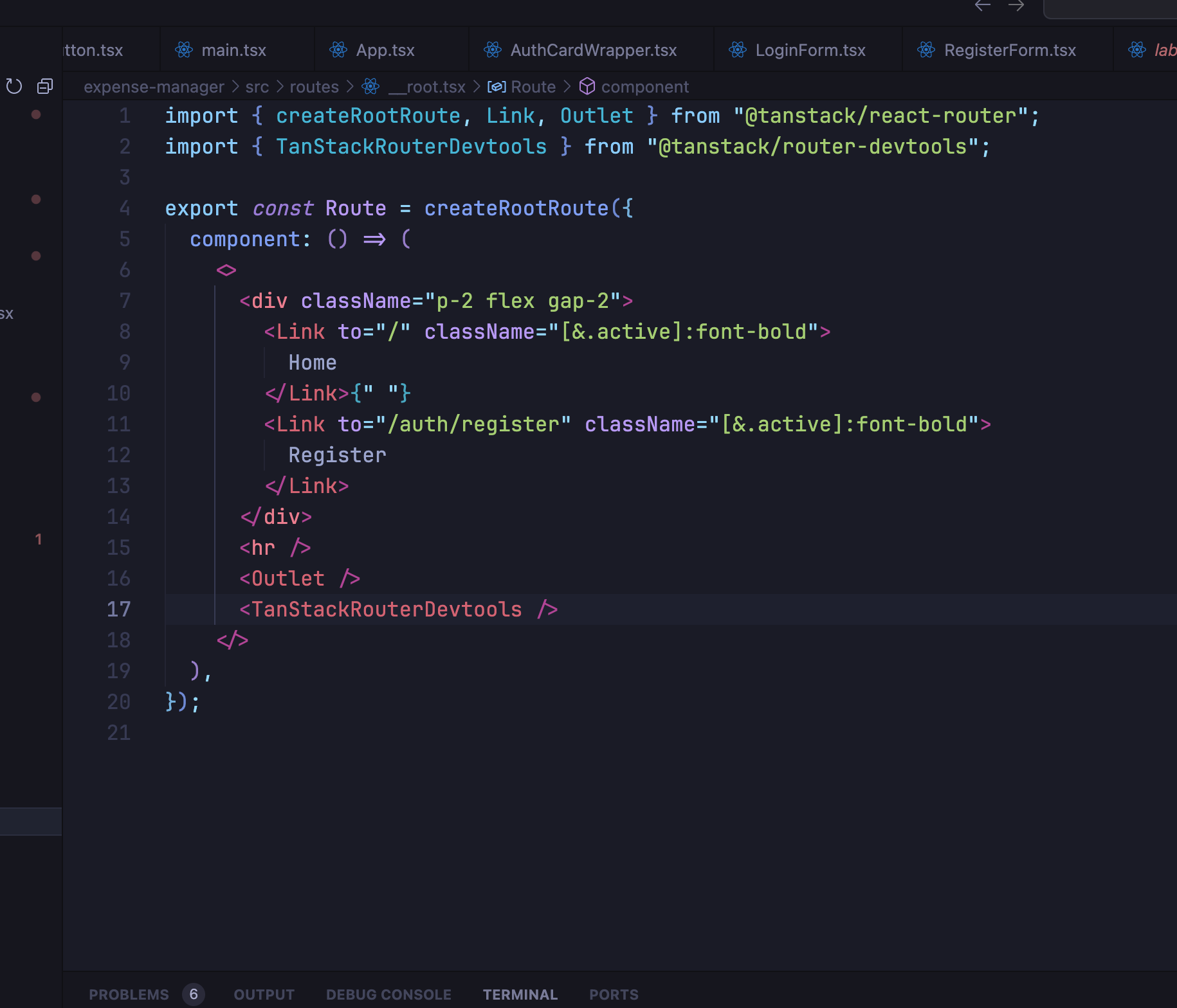Click the React icon on AuthCardWrapper.tsx tab
Screen dimensions: 1177x1008
coord(493,50)
